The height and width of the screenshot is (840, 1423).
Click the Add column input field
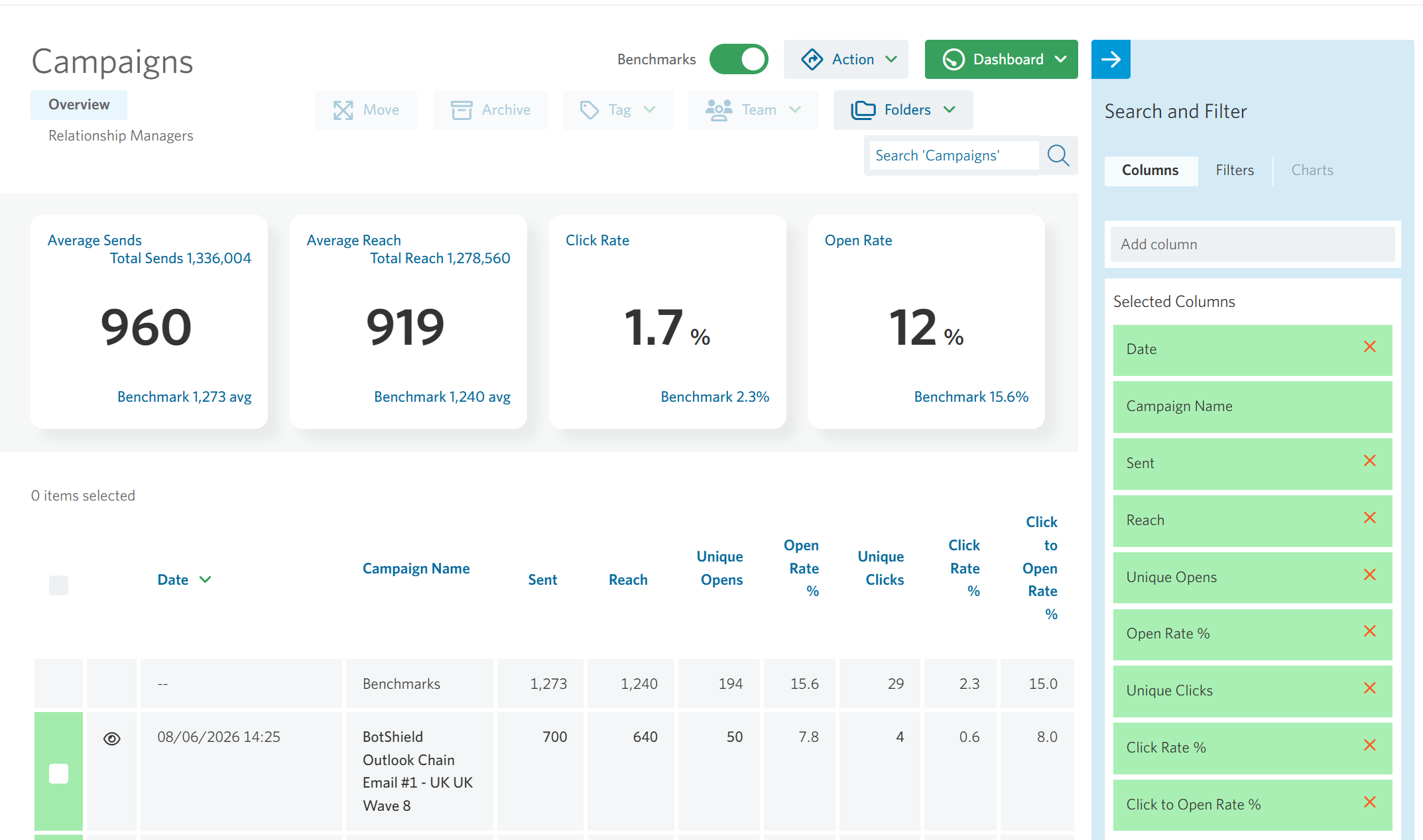pyautogui.click(x=1253, y=245)
